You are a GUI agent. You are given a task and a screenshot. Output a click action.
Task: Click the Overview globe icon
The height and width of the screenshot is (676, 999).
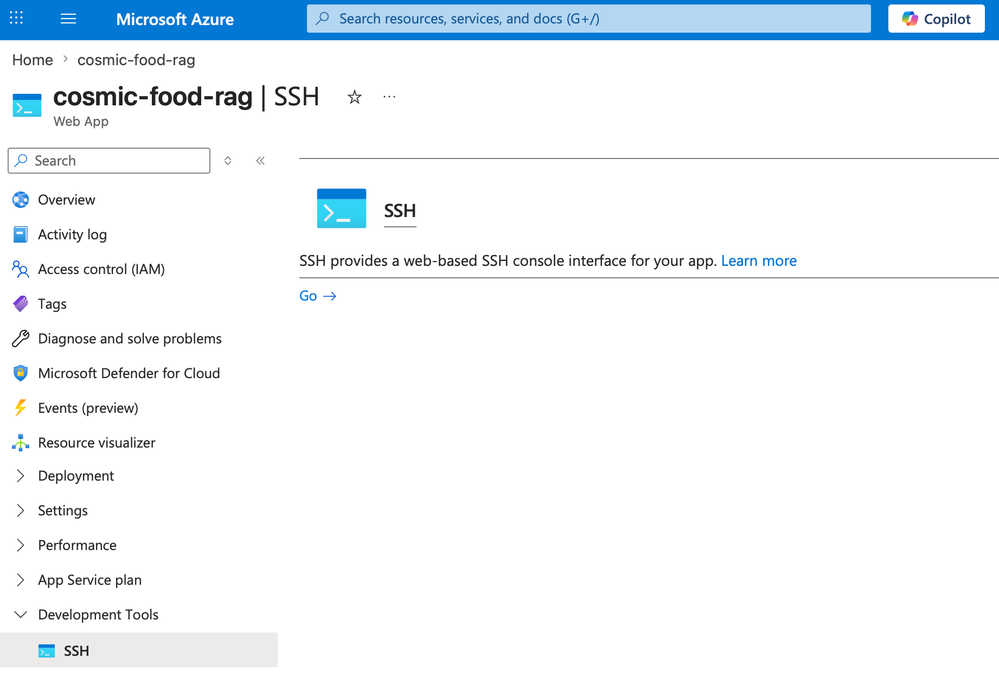pyautogui.click(x=20, y=200)
